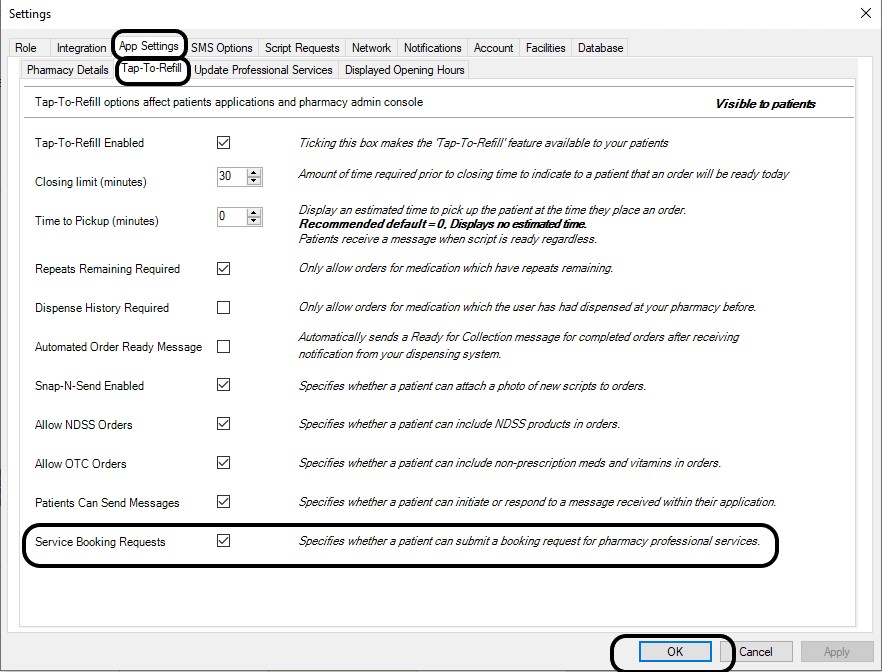882x672 pixels.
Task: Close the Settings dialog window
Action: coord(866,13)
